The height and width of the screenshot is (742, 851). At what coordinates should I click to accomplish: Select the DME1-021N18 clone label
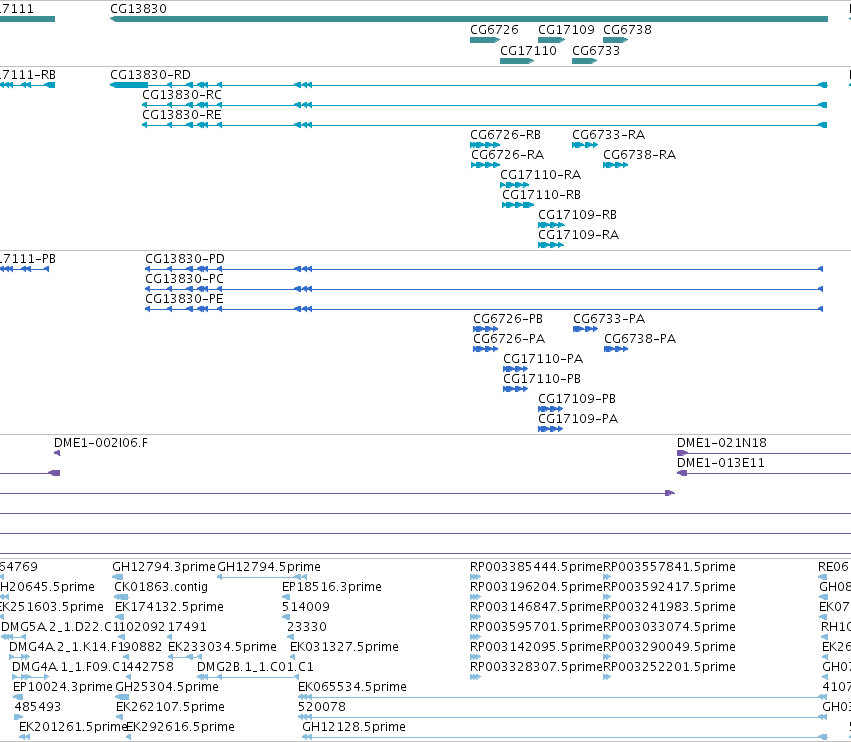[722, 443]
